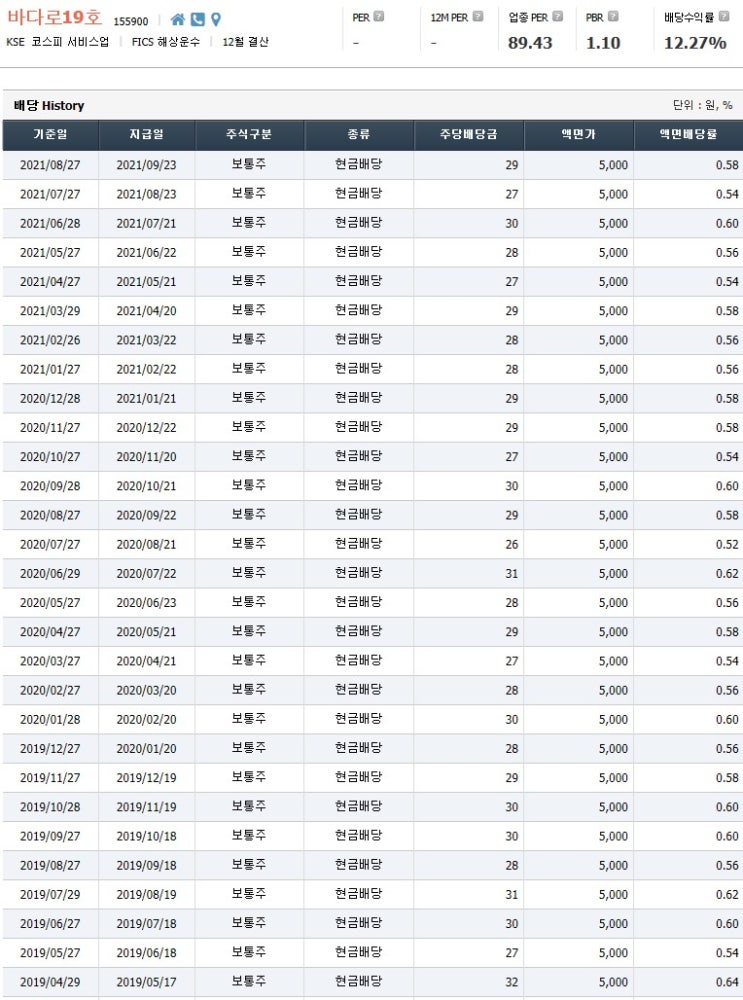
Task: Click 현금배당 in the 2021/08/27 row
Action: coord(358,164)
